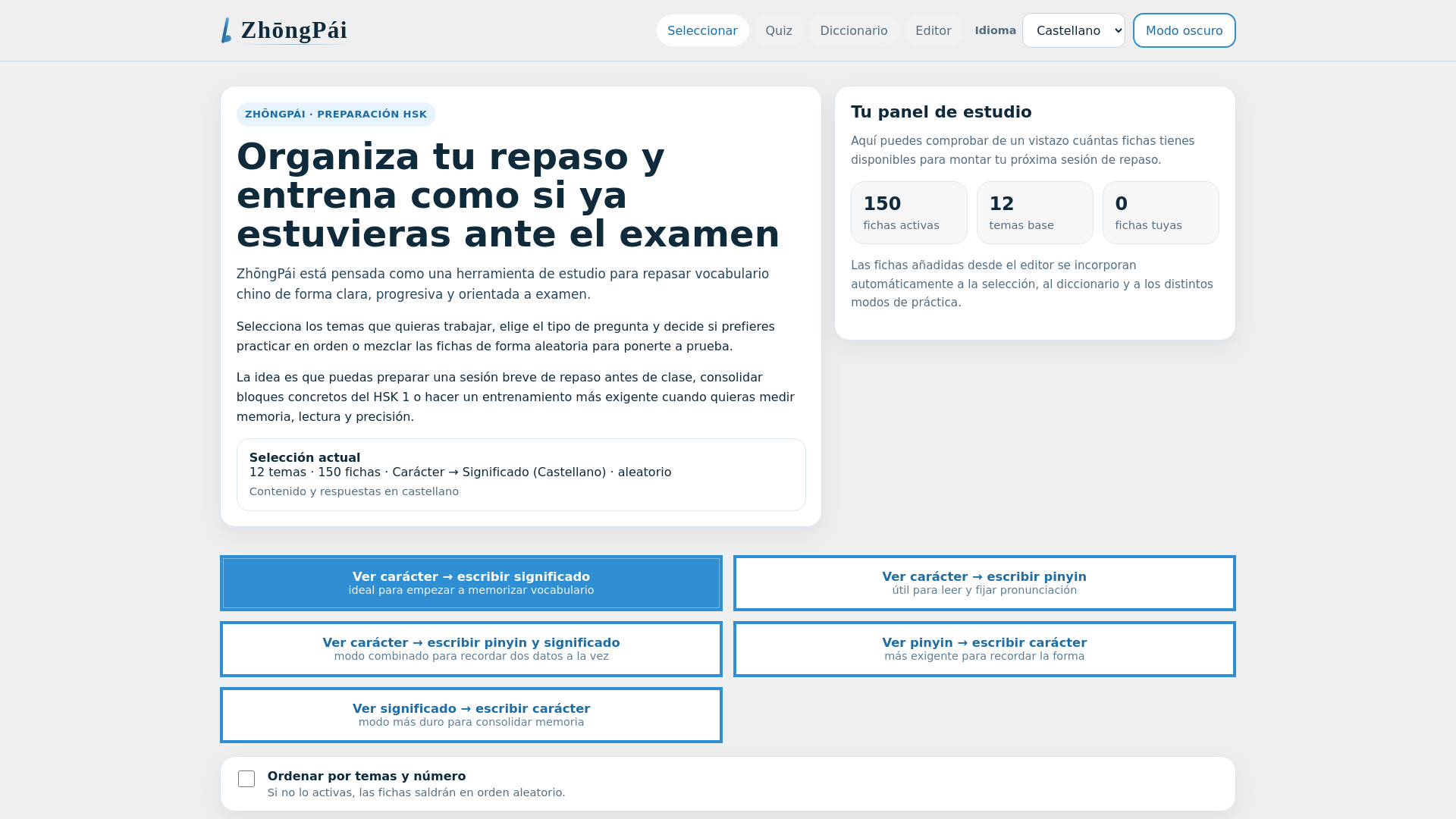
Task: Toggle Modo oscuro dark mode
Action: (x=1184, y=30)
